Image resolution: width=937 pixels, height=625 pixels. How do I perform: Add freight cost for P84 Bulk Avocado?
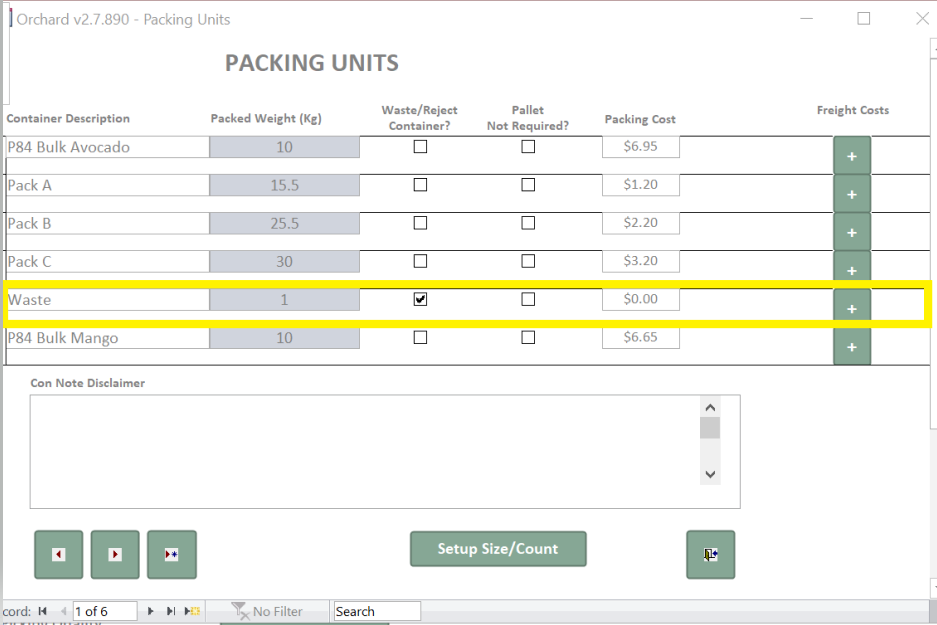click(852, 156)
